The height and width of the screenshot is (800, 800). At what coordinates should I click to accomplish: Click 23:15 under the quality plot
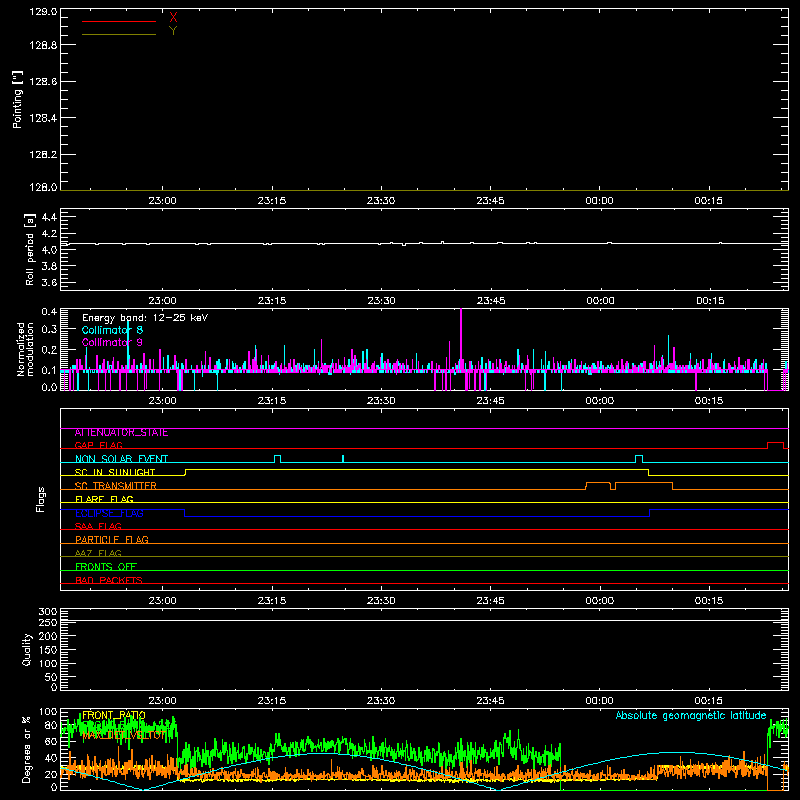pos(272,701)
